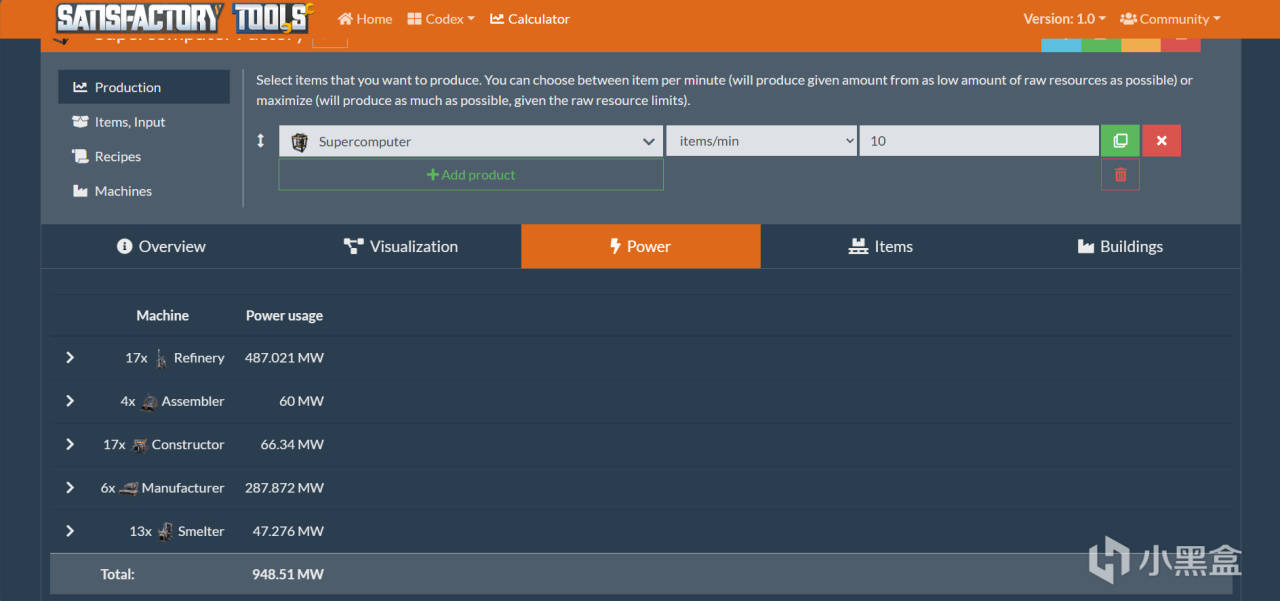1280x601 pixels.
Task: Expand the Smelter row chevron
Action: [x=70, y=531]
